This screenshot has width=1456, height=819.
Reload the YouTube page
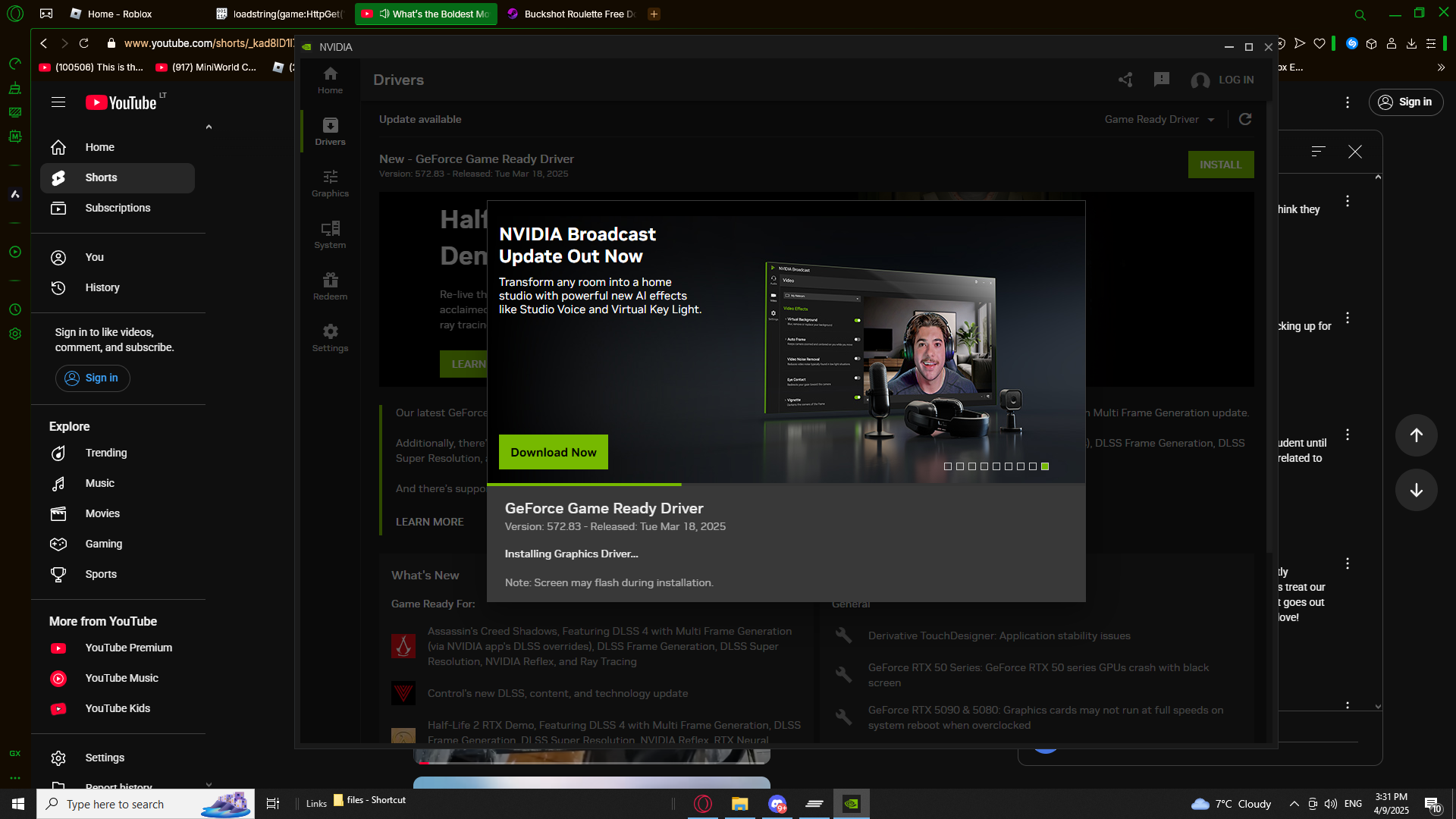84,43
